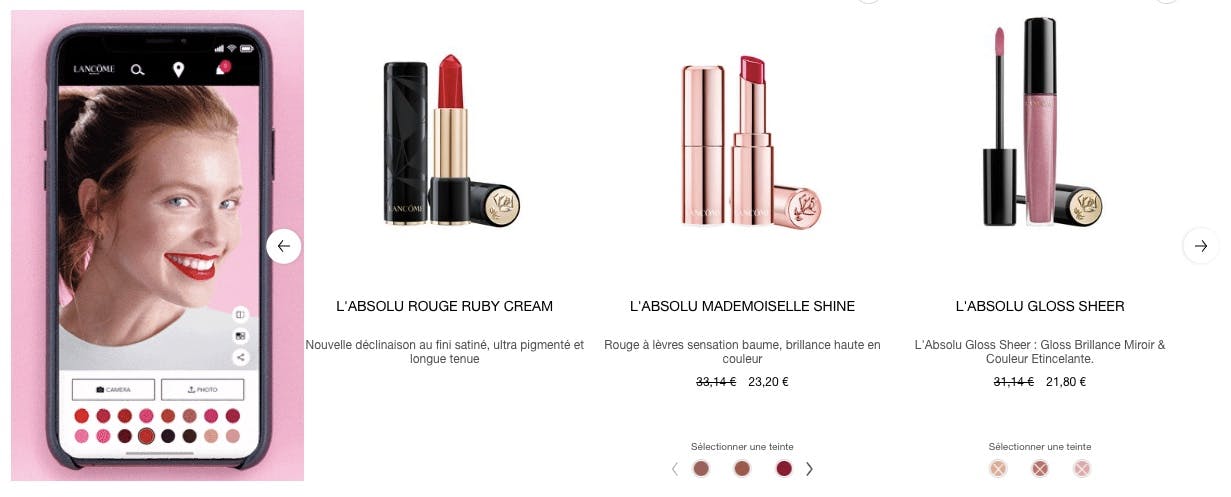Image resolution: width=1231 pixels, height=497 pixels.
Task: Choose the dark red Mademoiselle Shine shade
Action: 784,469
